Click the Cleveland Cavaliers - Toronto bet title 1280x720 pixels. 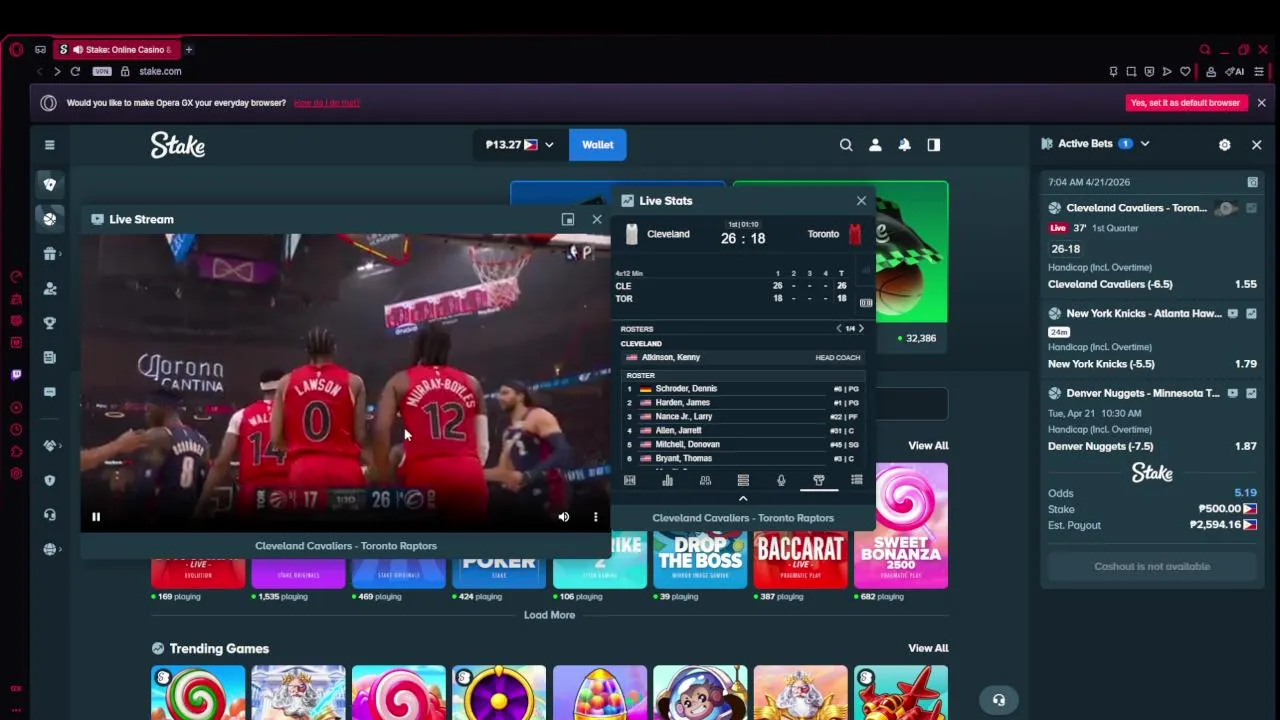point(1136,208)
